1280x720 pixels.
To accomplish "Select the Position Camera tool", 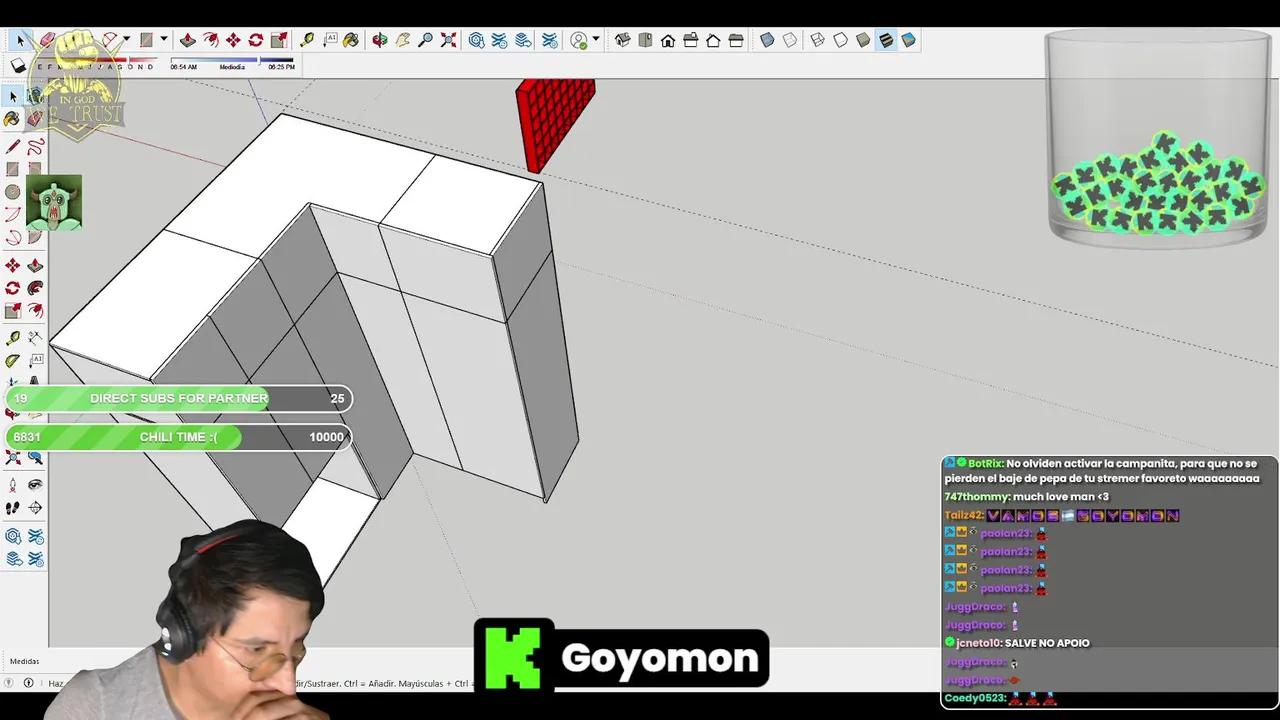I will coord(13,484).
